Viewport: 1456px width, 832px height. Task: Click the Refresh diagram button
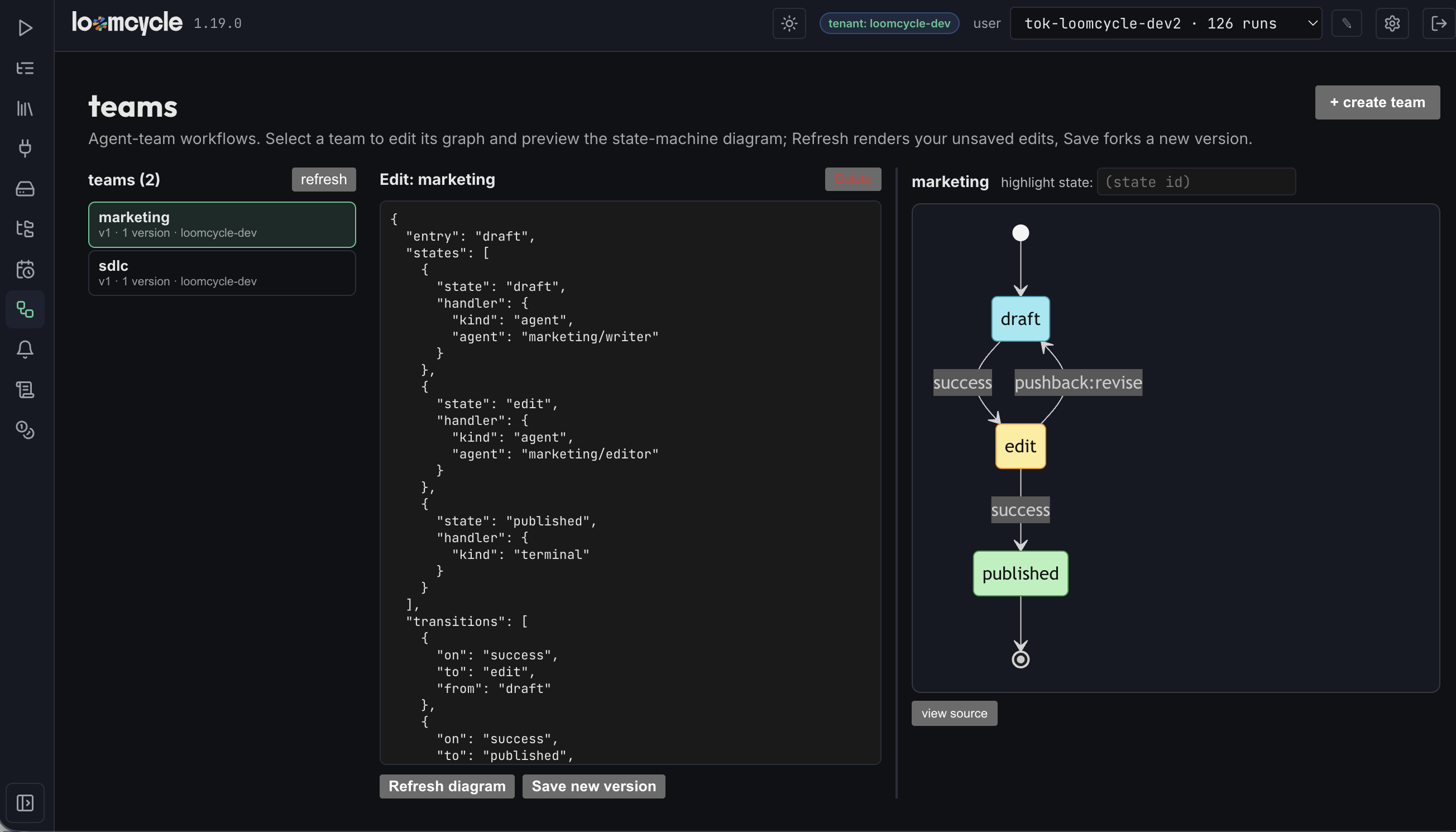click(x=447, y=786)
